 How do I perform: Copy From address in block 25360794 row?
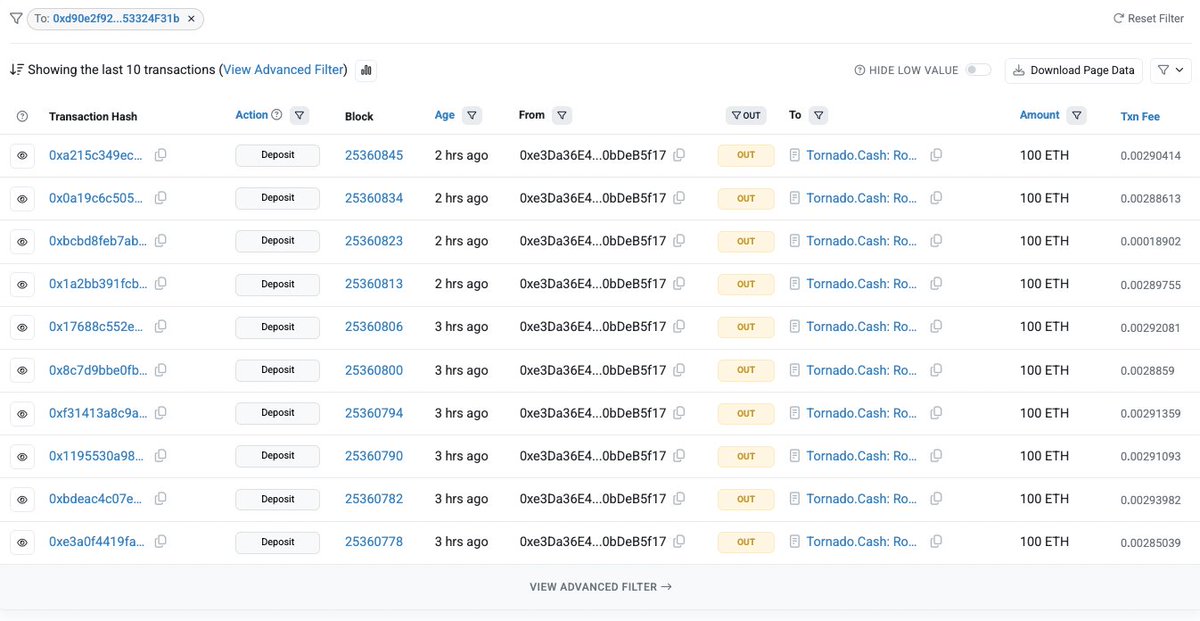point(679,413)
